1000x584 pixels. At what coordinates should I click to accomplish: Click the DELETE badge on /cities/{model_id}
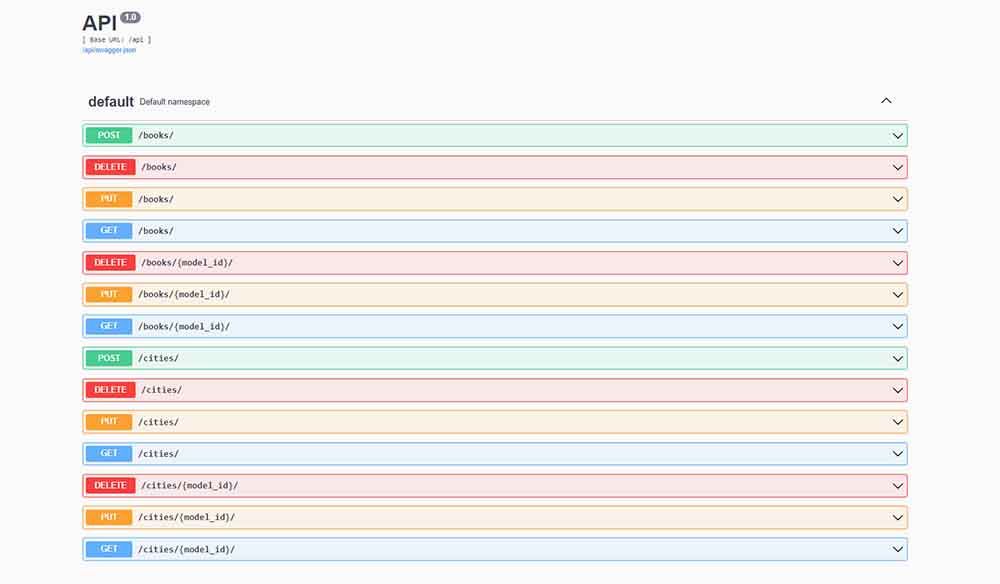coord(110,485)
